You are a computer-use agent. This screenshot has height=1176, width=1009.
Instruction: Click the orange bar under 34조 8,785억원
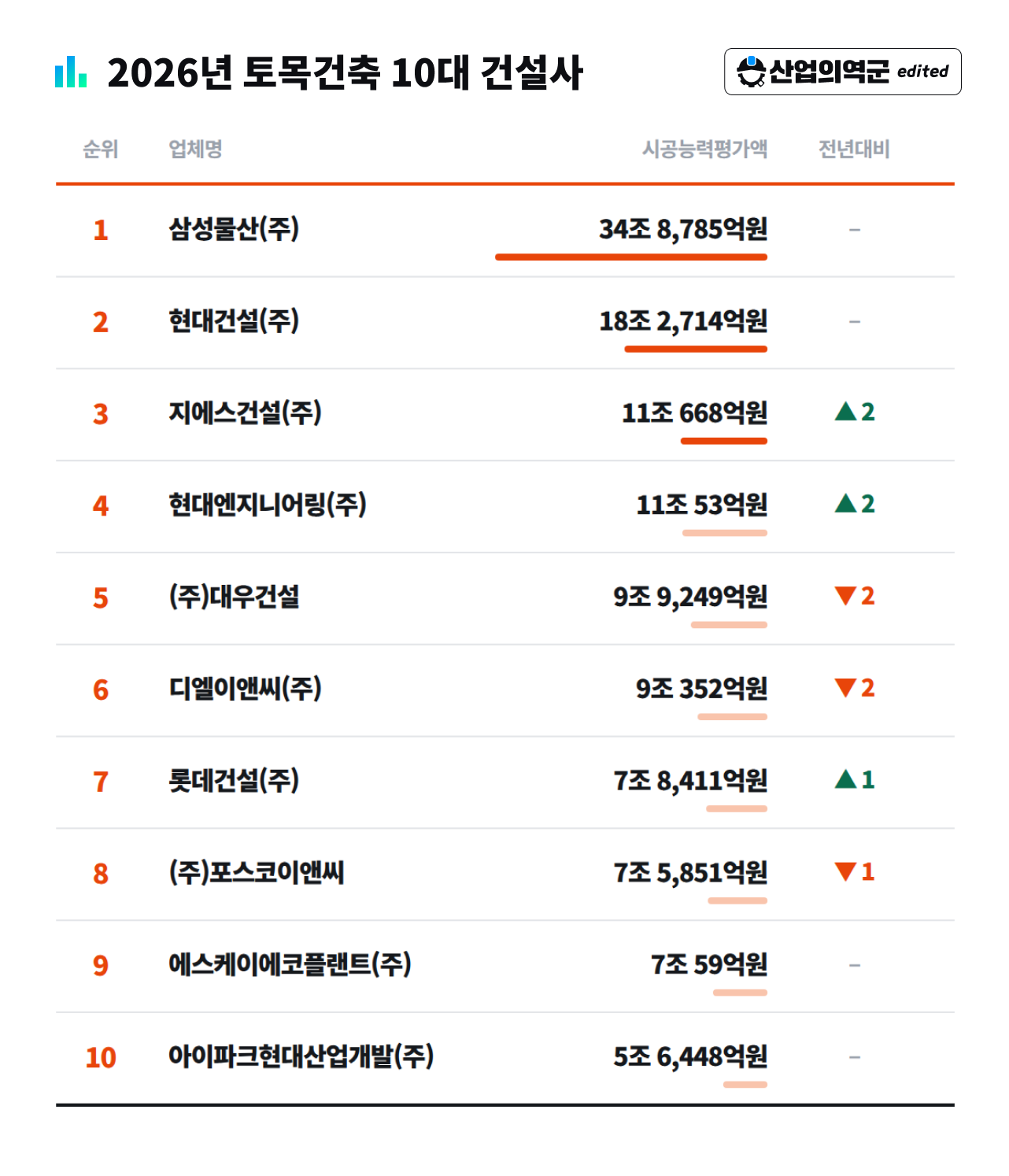(x=631, y=257)
